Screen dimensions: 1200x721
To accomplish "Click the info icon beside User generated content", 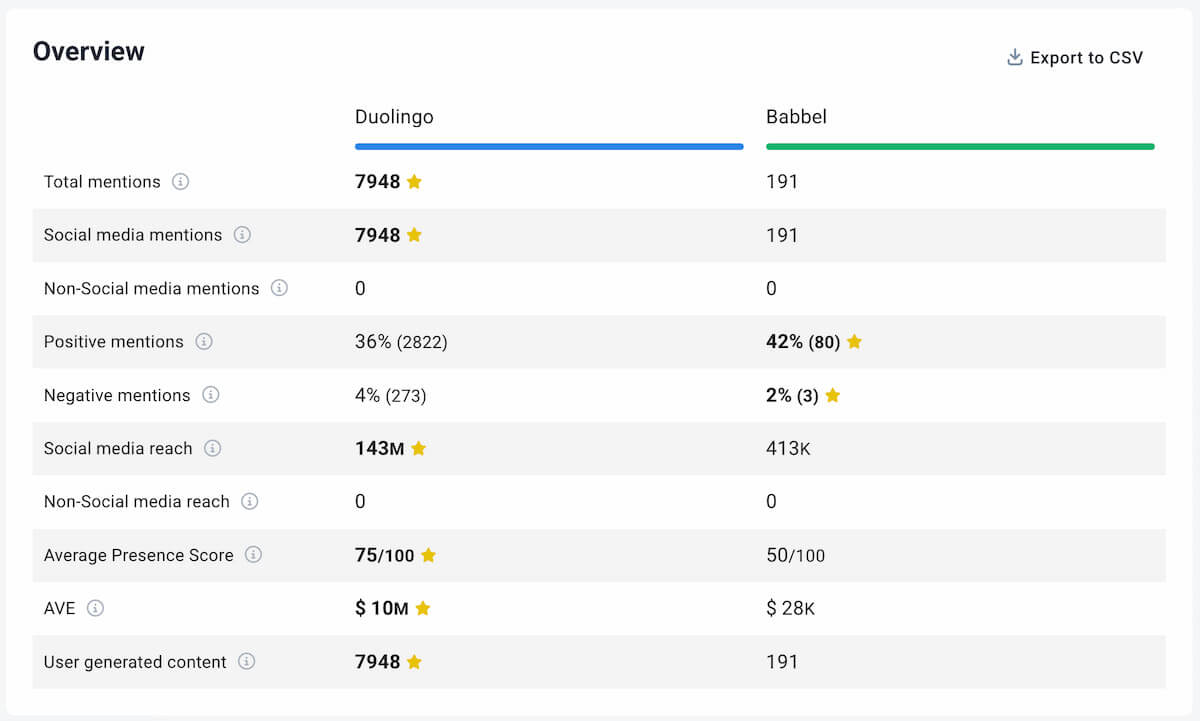I will coord(246,663).
